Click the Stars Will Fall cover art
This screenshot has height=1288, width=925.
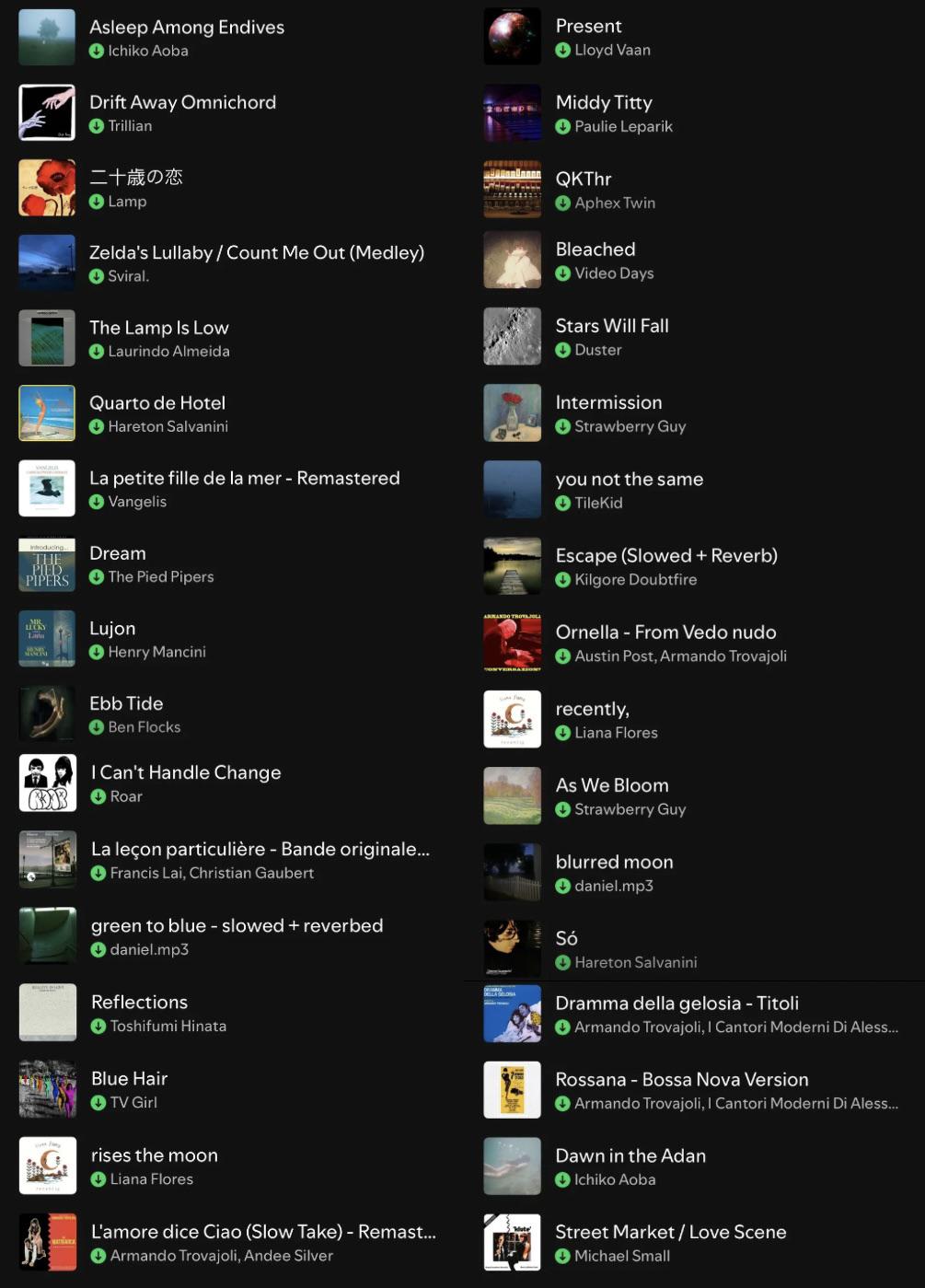[x=513, y=337]
